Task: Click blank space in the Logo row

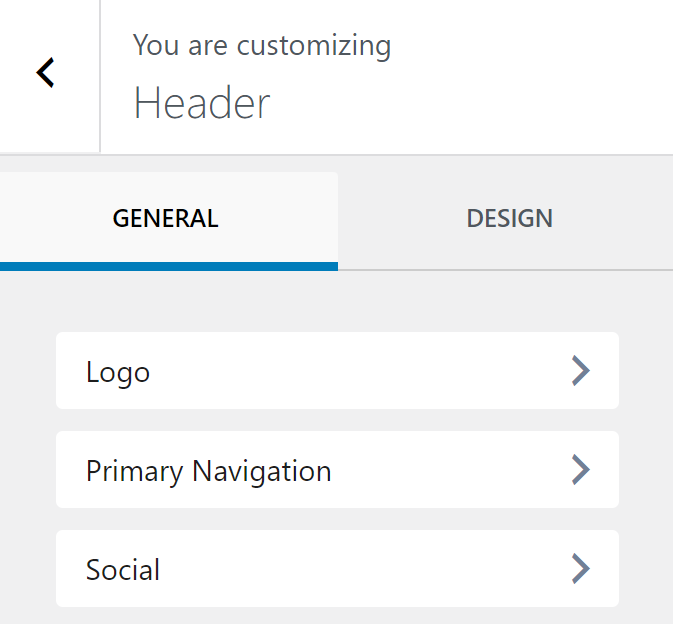Action: [380, 371]
